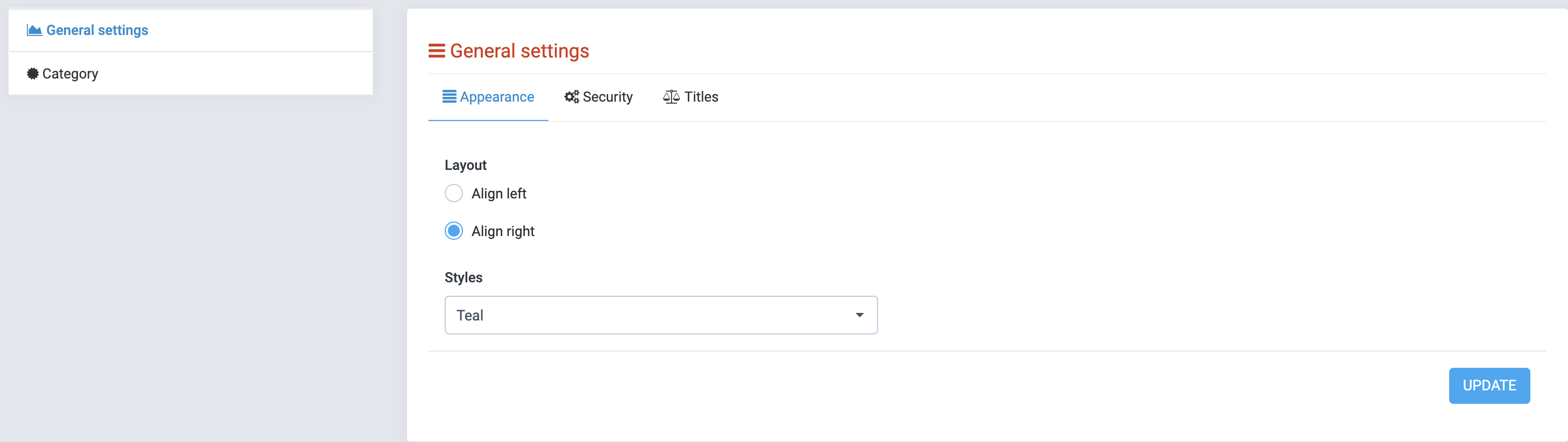Click the caret arrow in Styles select

coord(859,315)
